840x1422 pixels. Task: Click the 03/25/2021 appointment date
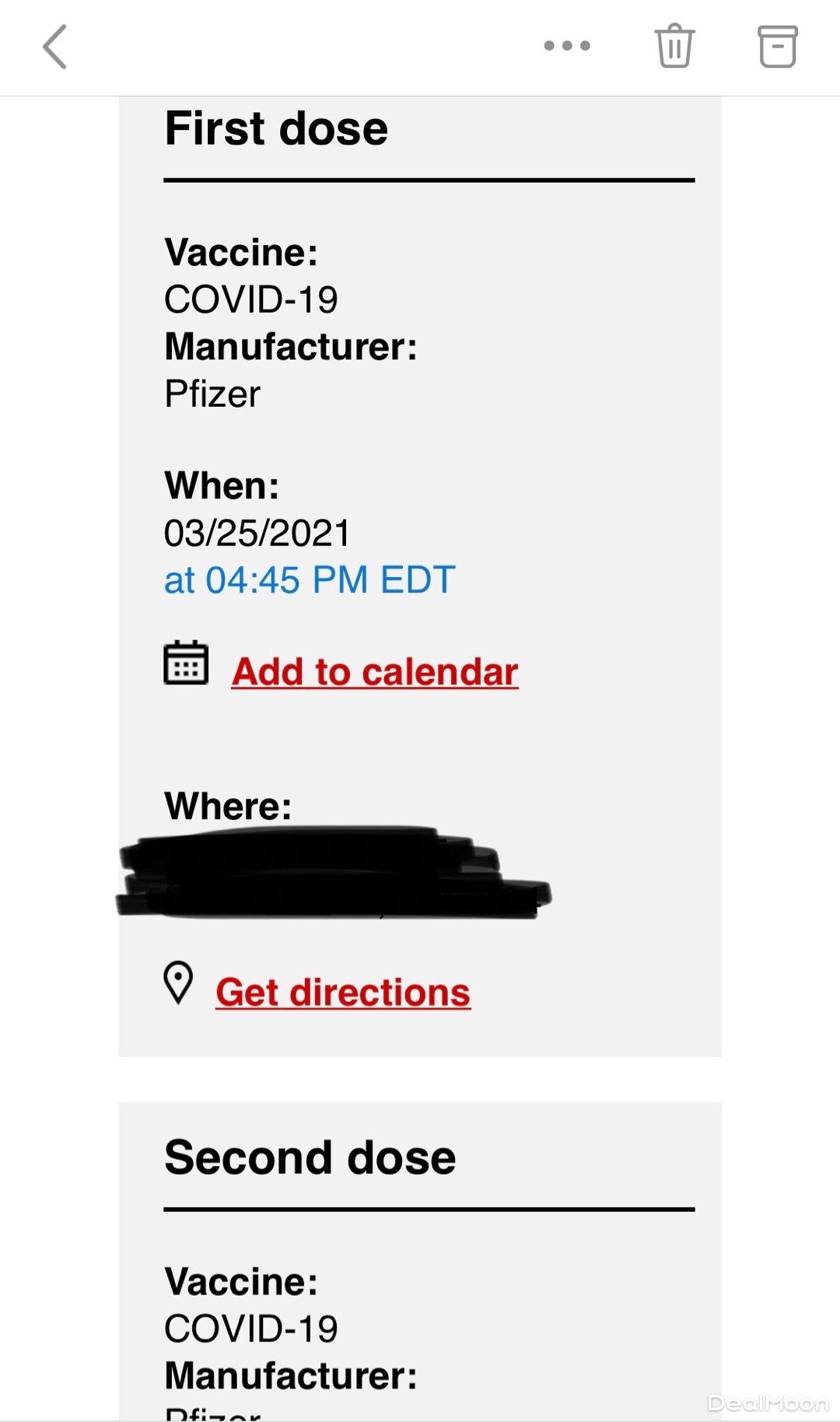tap(257, 534)
